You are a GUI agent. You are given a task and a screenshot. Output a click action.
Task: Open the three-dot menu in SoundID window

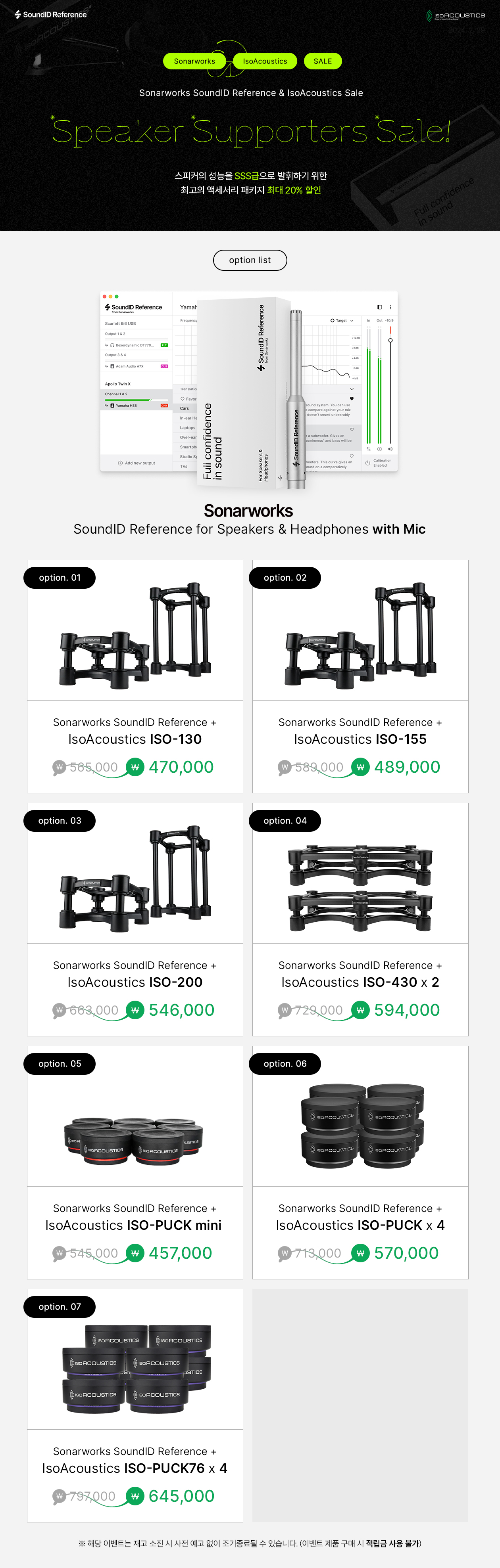click(x=390, y=307)
